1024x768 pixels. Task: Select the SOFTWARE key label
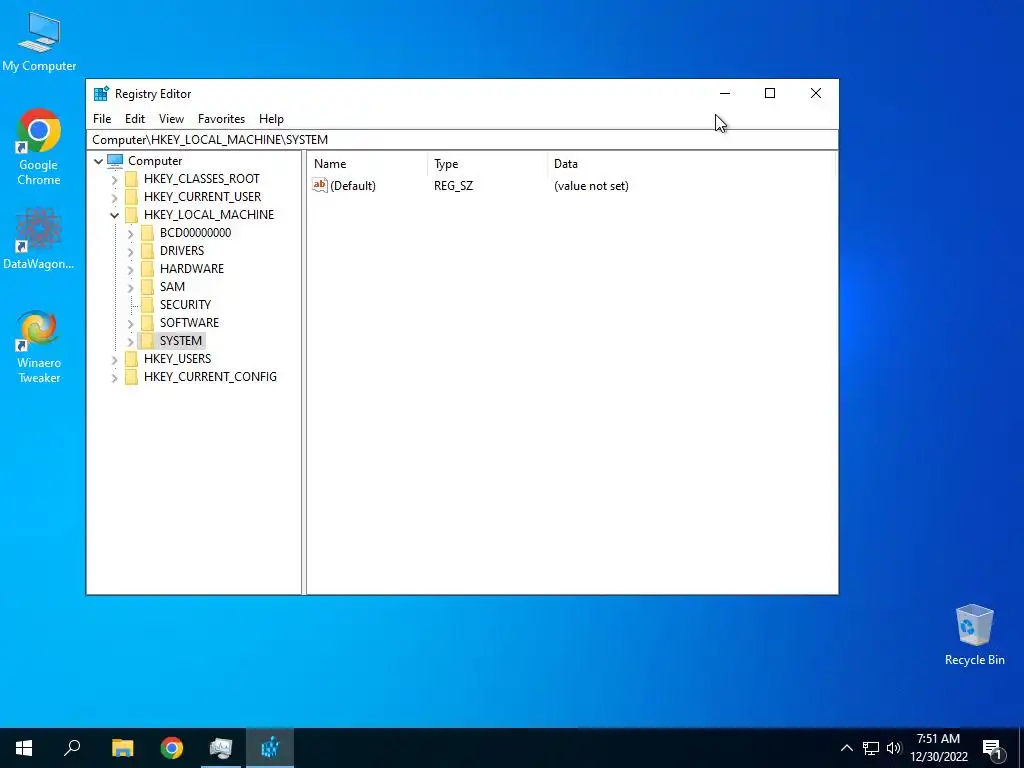coord(189,323)
